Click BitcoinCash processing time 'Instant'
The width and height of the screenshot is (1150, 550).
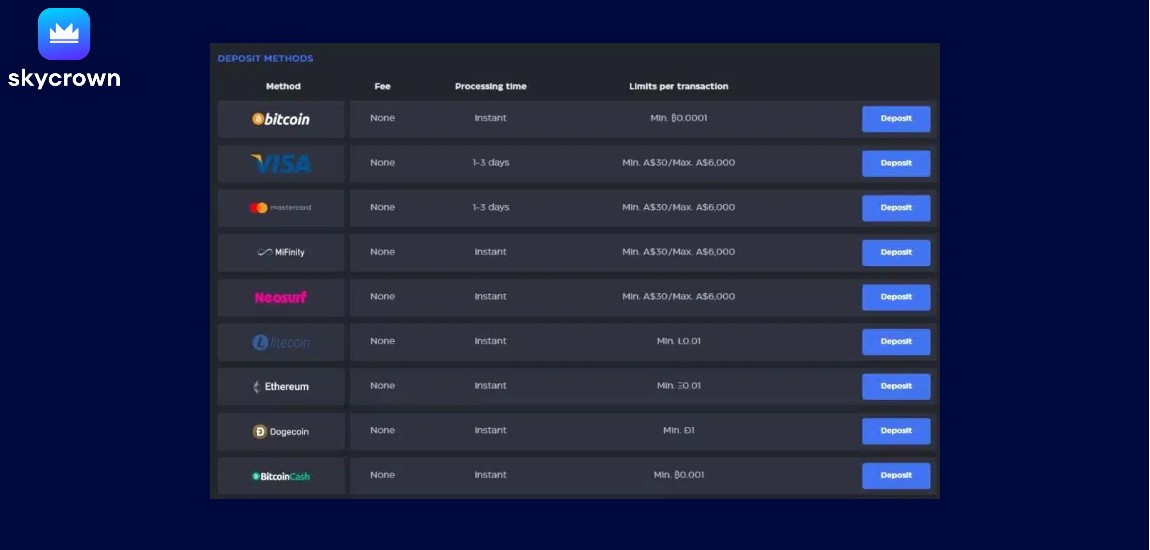[491, 475]
